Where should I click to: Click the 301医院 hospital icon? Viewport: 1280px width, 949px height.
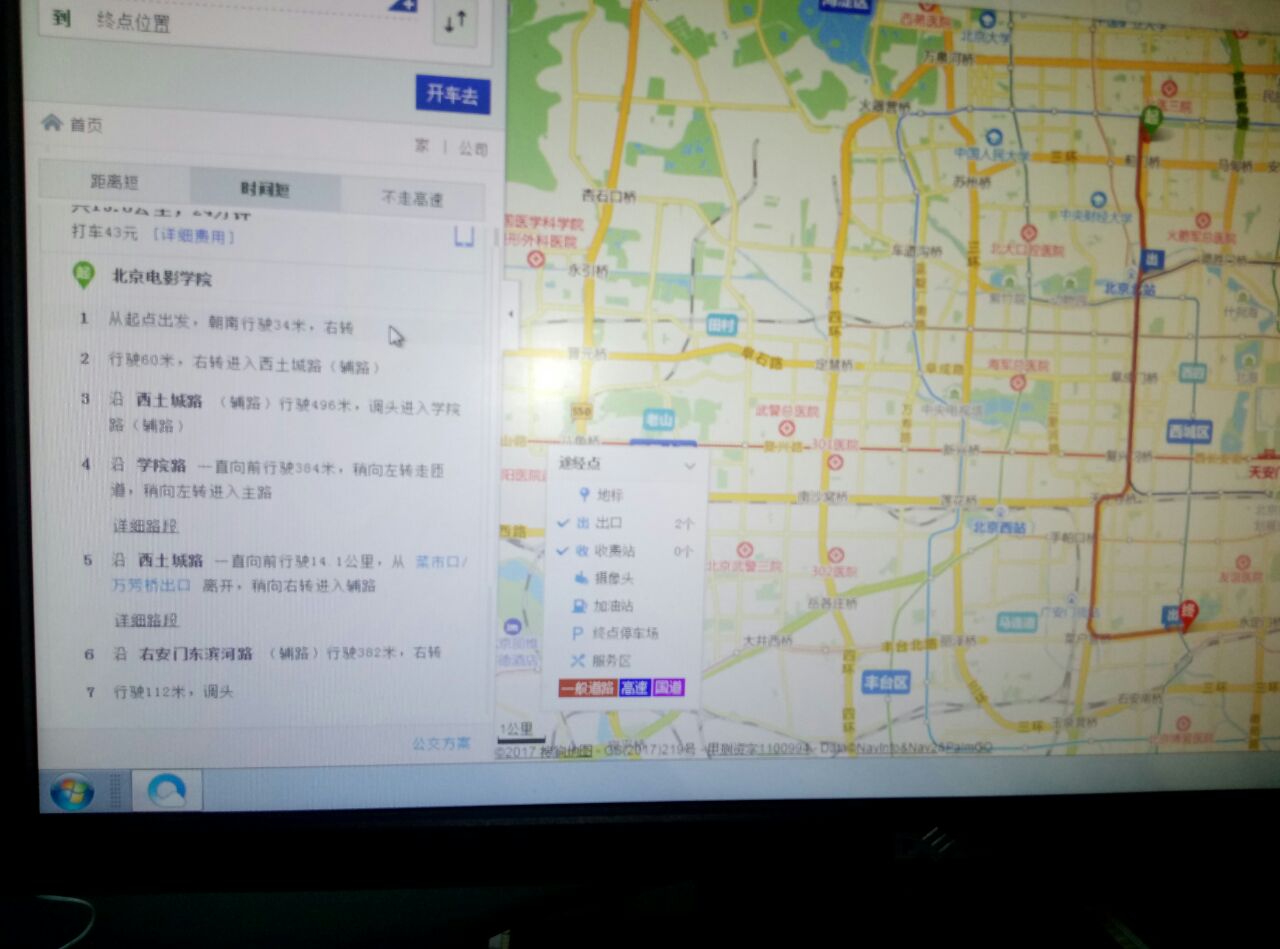[x=835, y=461]
